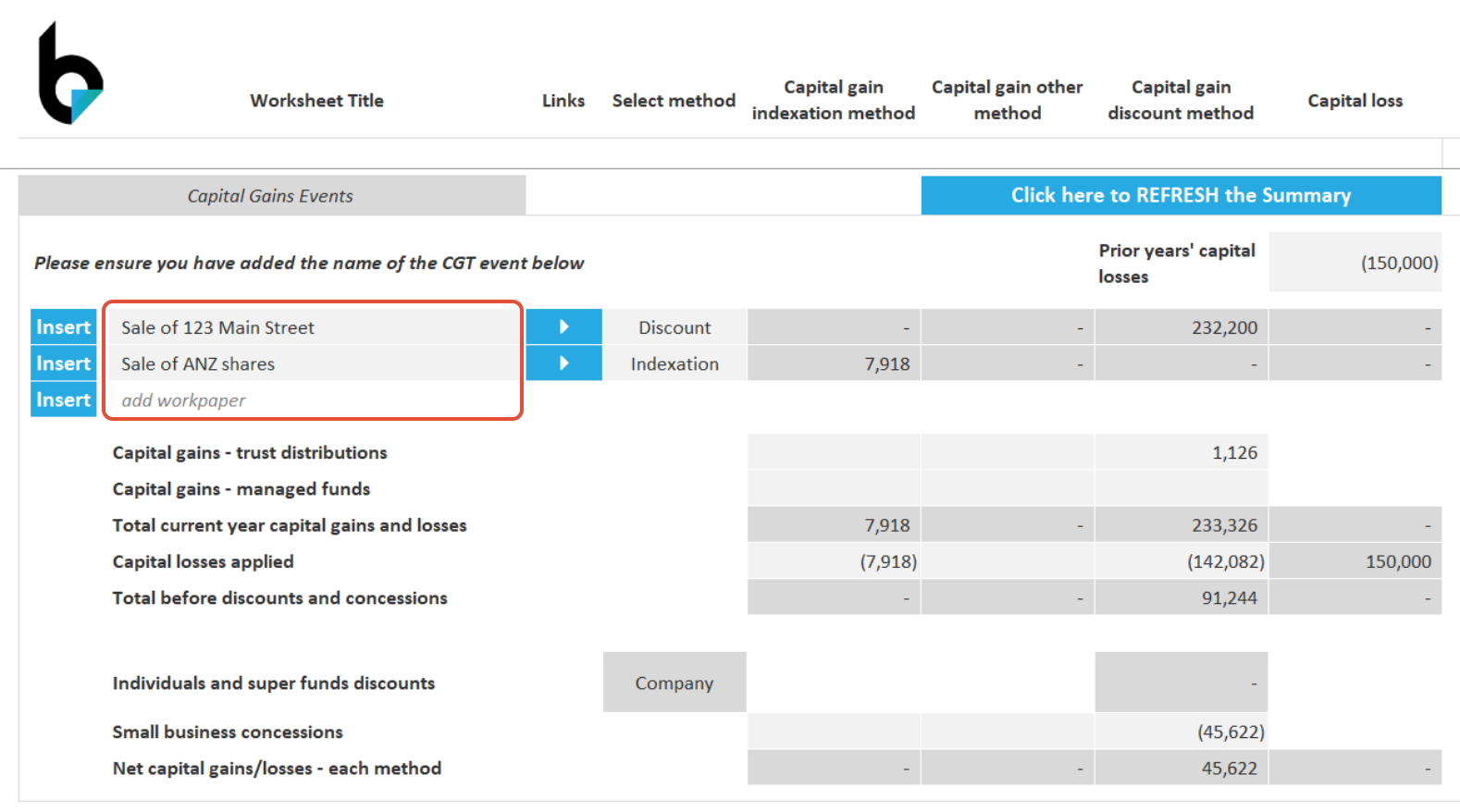Click trust distributions discount value 1,126
The image size is (1460, 812).
(x=1182, y=452)
